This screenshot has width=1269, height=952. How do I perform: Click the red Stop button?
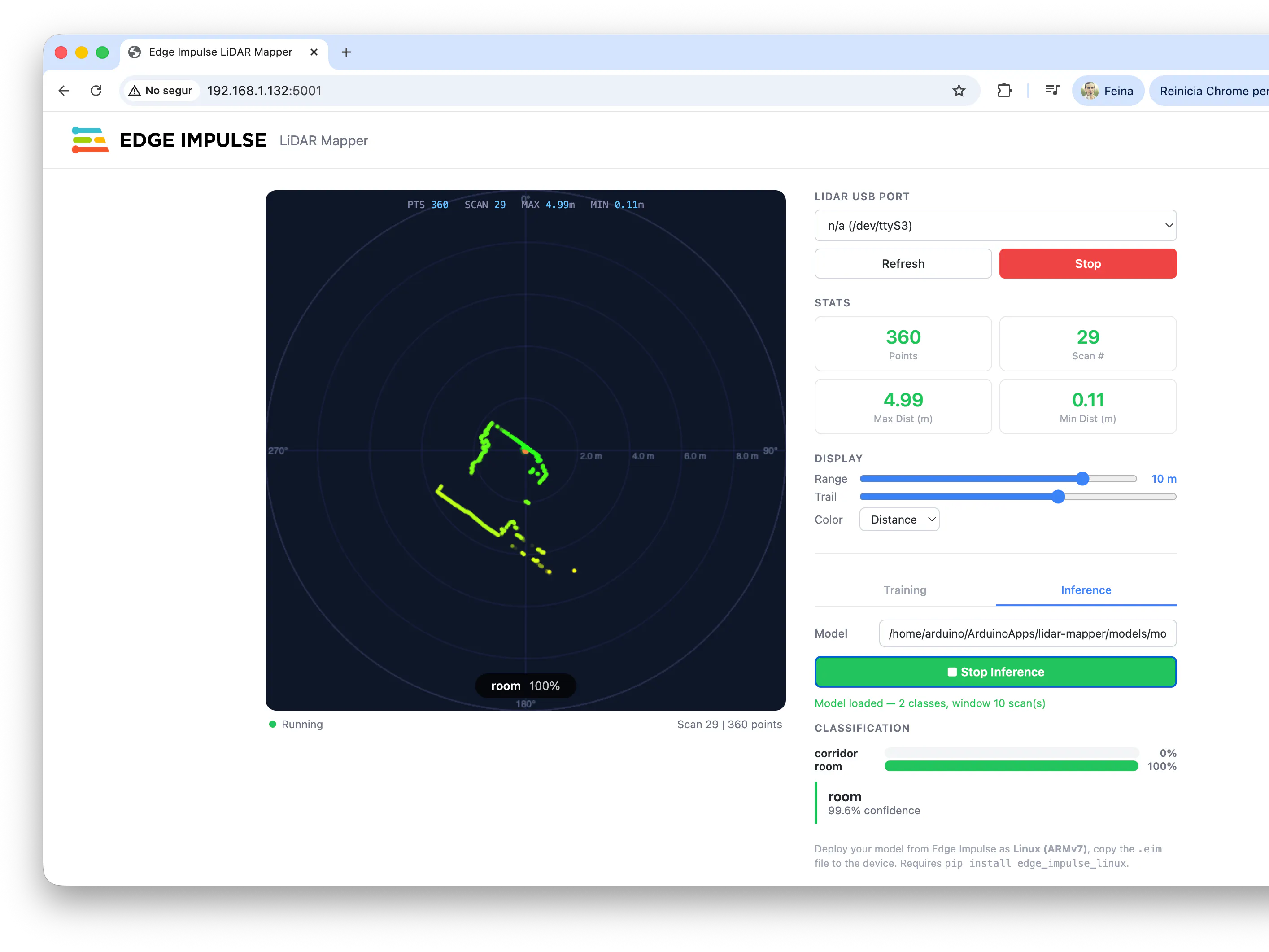pyautogui.click(x=1088, y=264)
